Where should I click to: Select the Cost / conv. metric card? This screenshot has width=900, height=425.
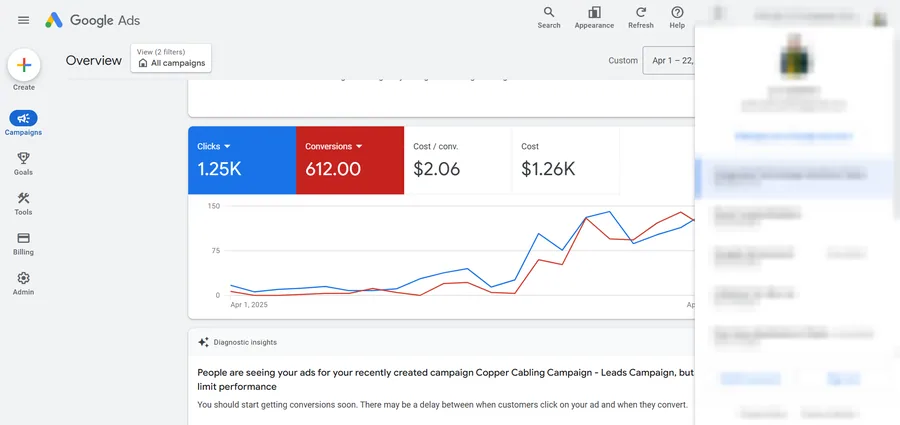point(457,160)
